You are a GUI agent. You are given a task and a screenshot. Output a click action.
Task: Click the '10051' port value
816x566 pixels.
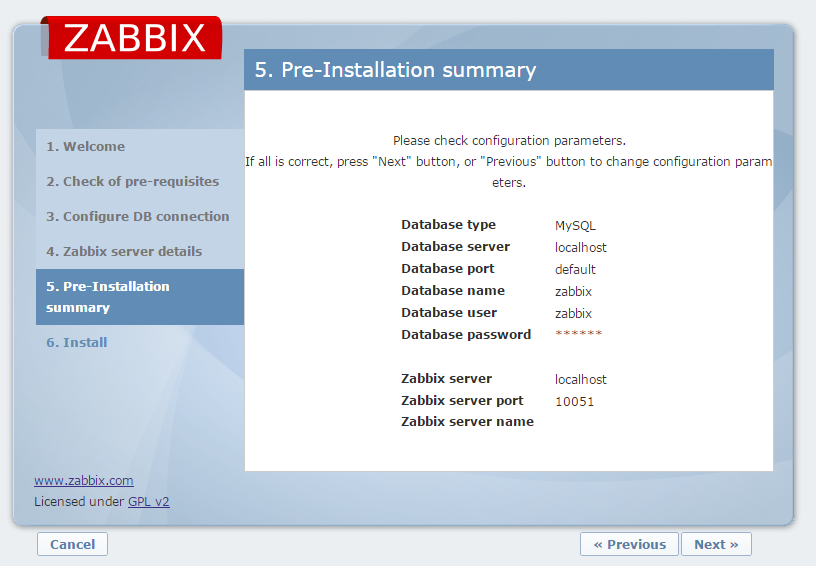tap(575, 402)
